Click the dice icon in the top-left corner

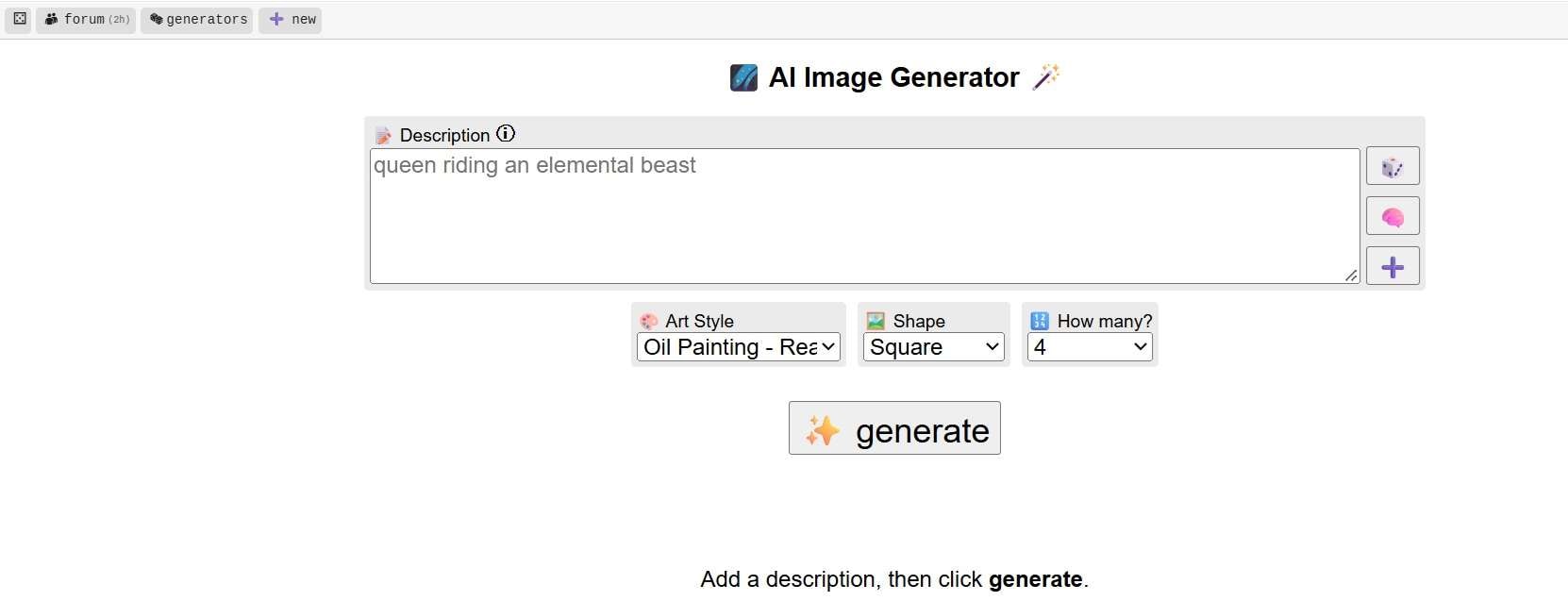click(19, 19)
